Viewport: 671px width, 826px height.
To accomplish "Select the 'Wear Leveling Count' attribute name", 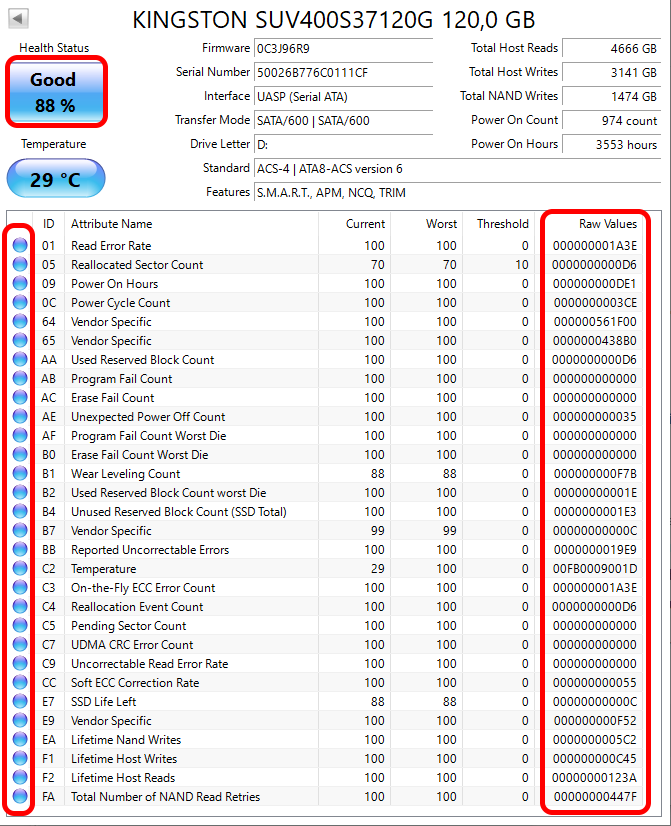I will click(125, 474).
